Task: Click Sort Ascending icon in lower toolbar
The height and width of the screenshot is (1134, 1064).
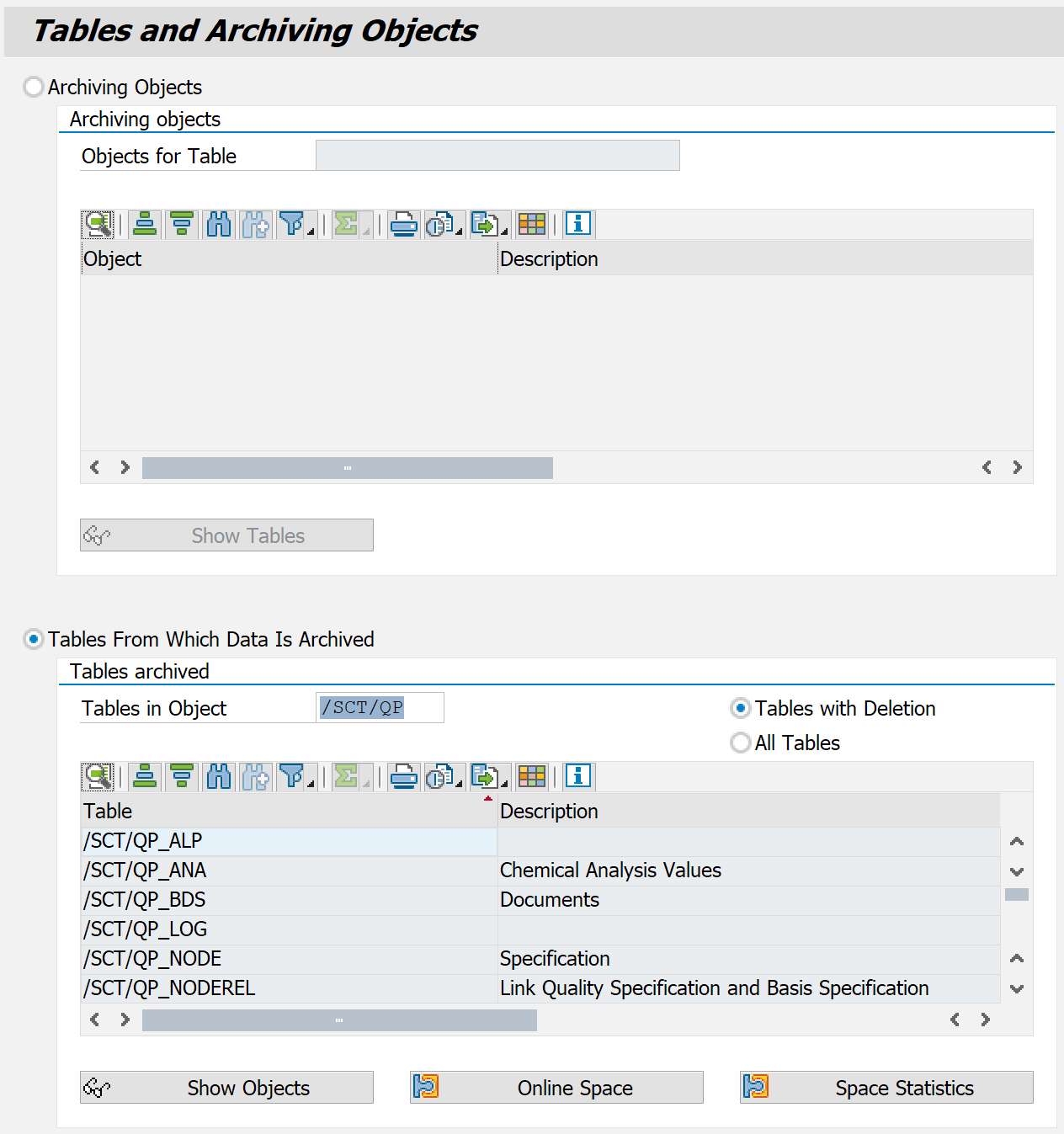Action: click(145, 776)
